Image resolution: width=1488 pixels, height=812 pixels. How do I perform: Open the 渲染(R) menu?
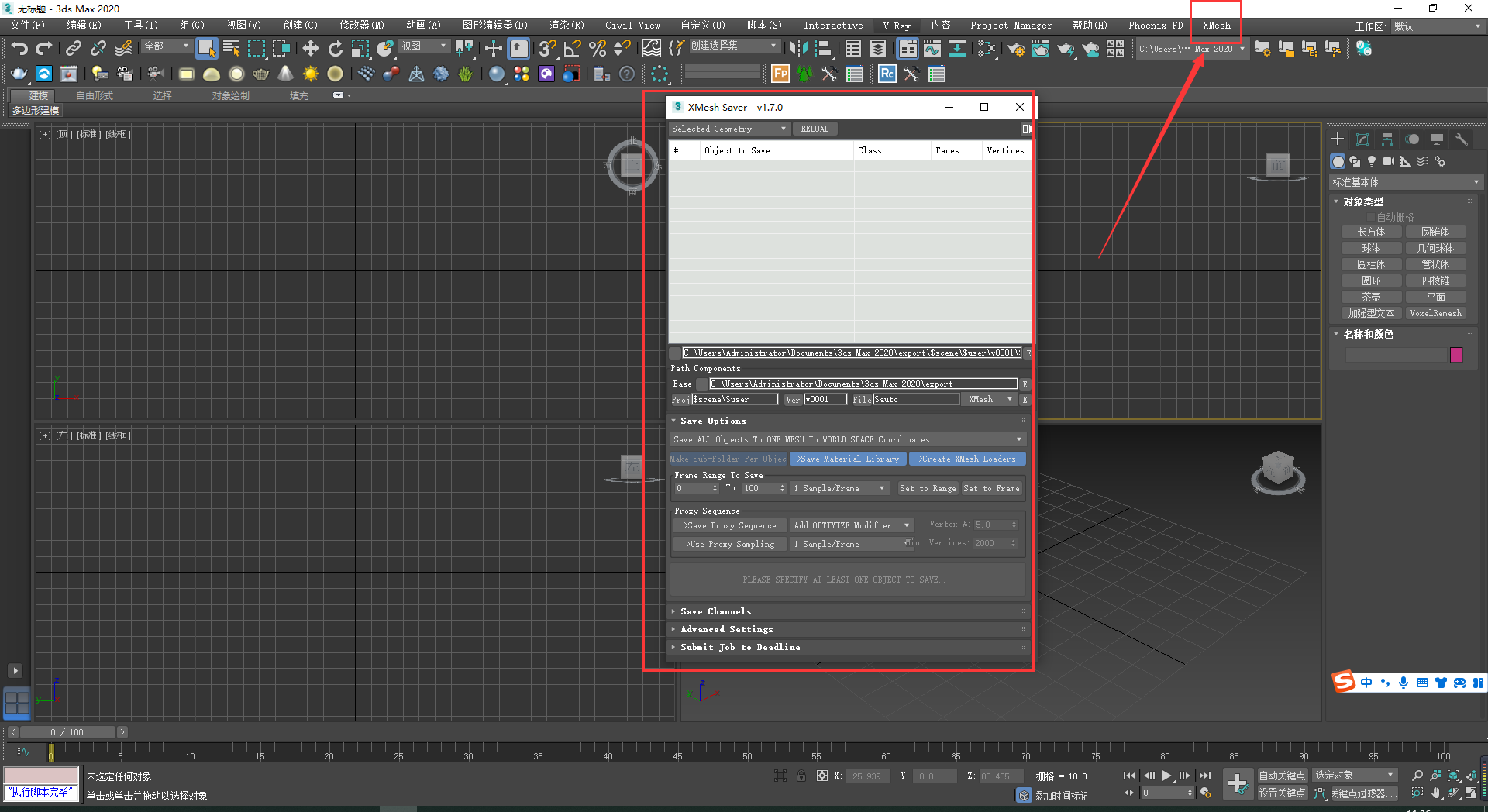[567, 26]
